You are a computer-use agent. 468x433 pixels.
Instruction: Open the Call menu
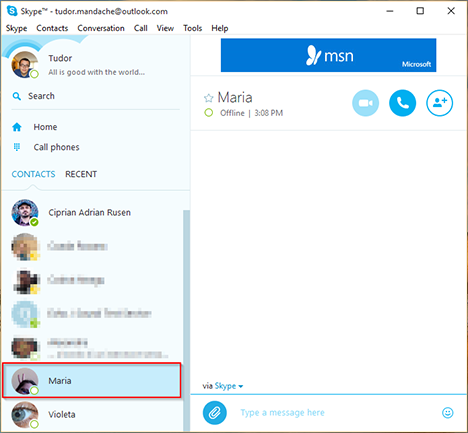pyautogui.click(x=141, y=28)
